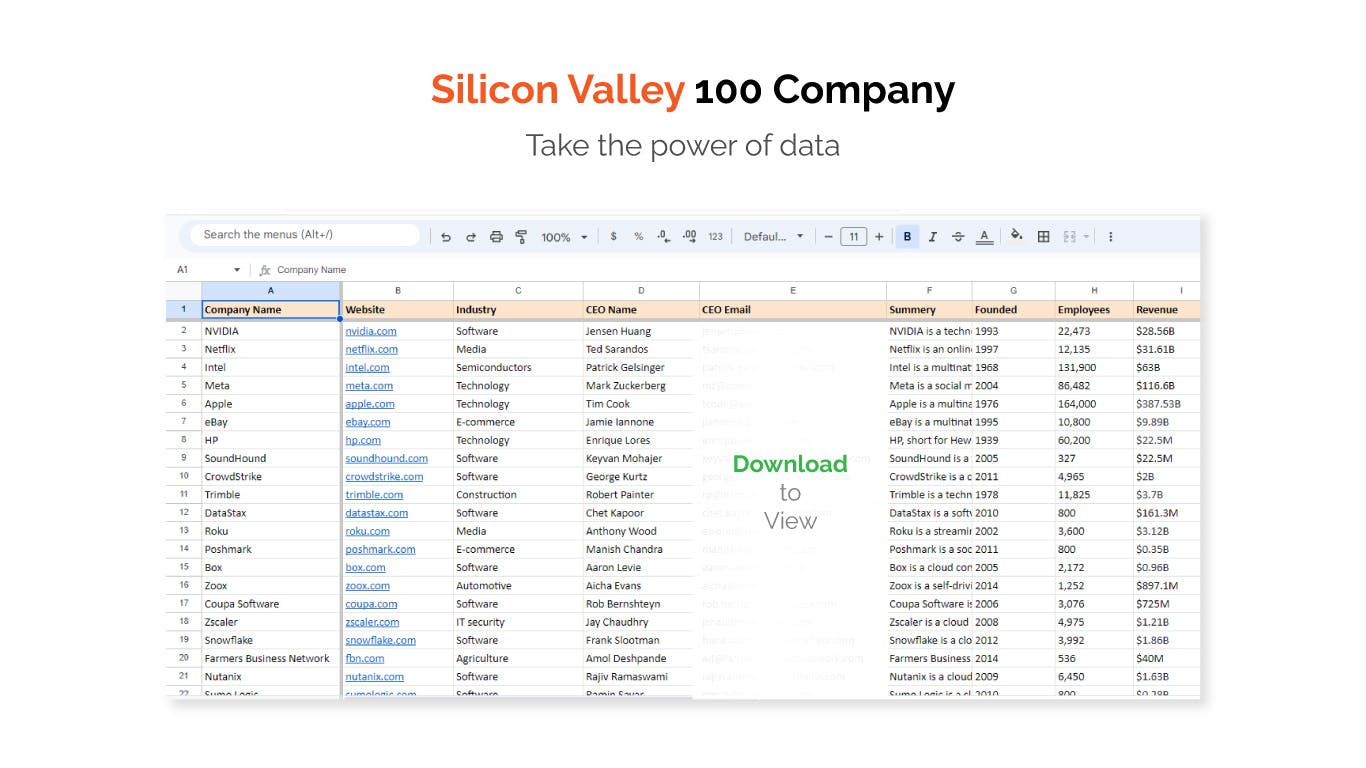
Task: Select the Farmers Business Network cell
Action: pos(271,658)
